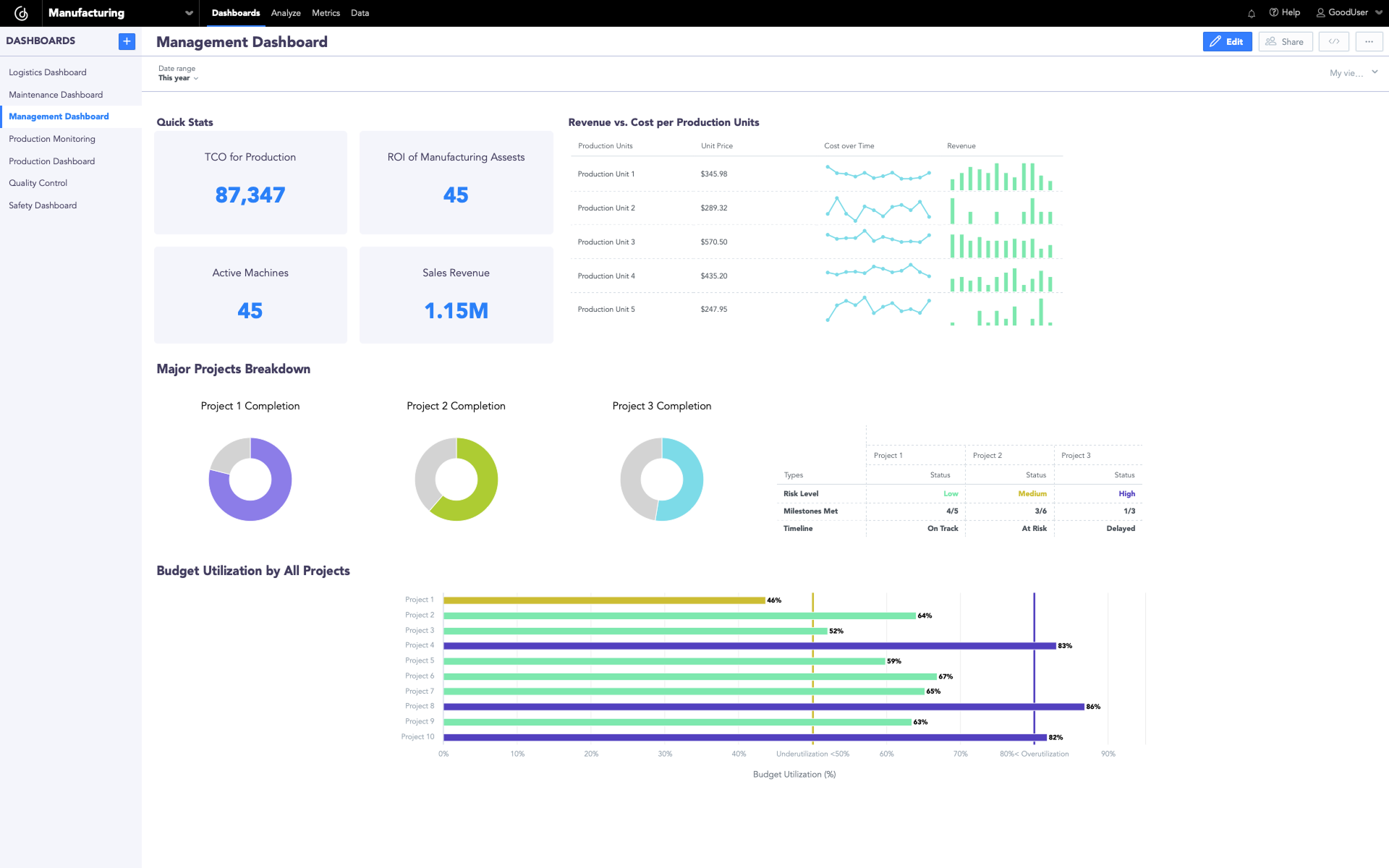Select the Management Dashboard in sidebar

59,116
